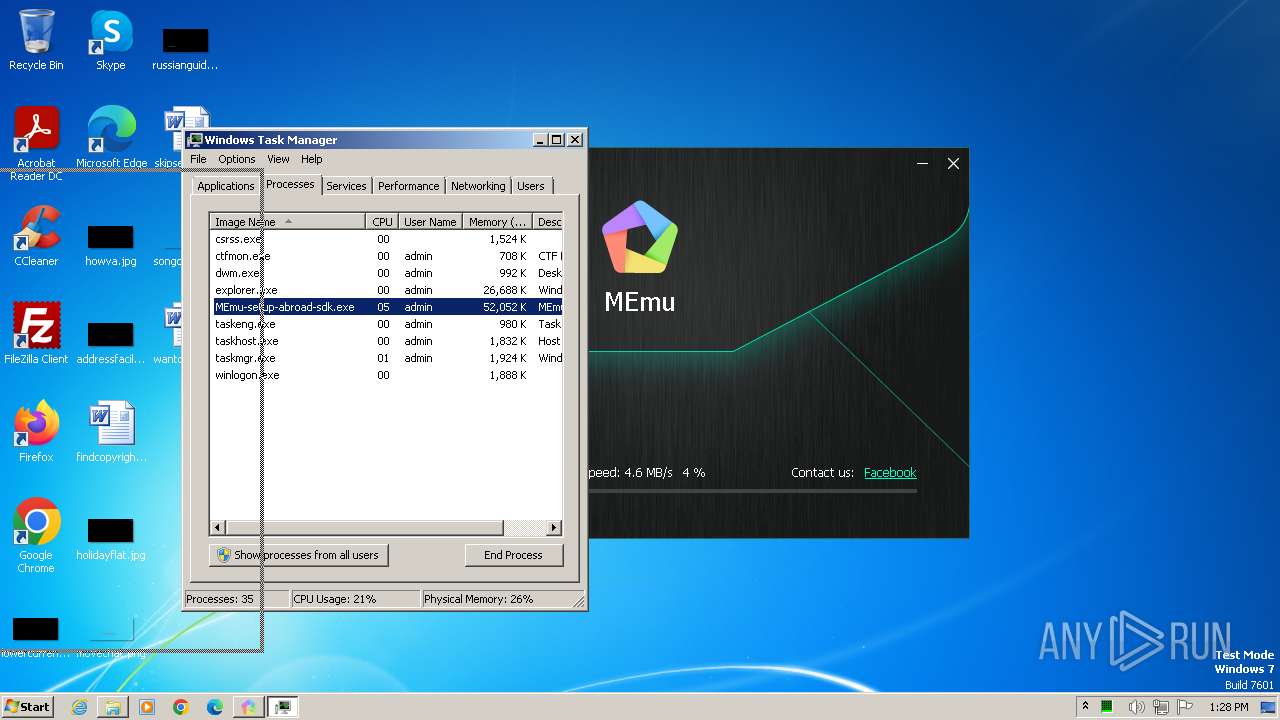Minimize the MEmu installer window
The image size is (1280, 720).
922,163
